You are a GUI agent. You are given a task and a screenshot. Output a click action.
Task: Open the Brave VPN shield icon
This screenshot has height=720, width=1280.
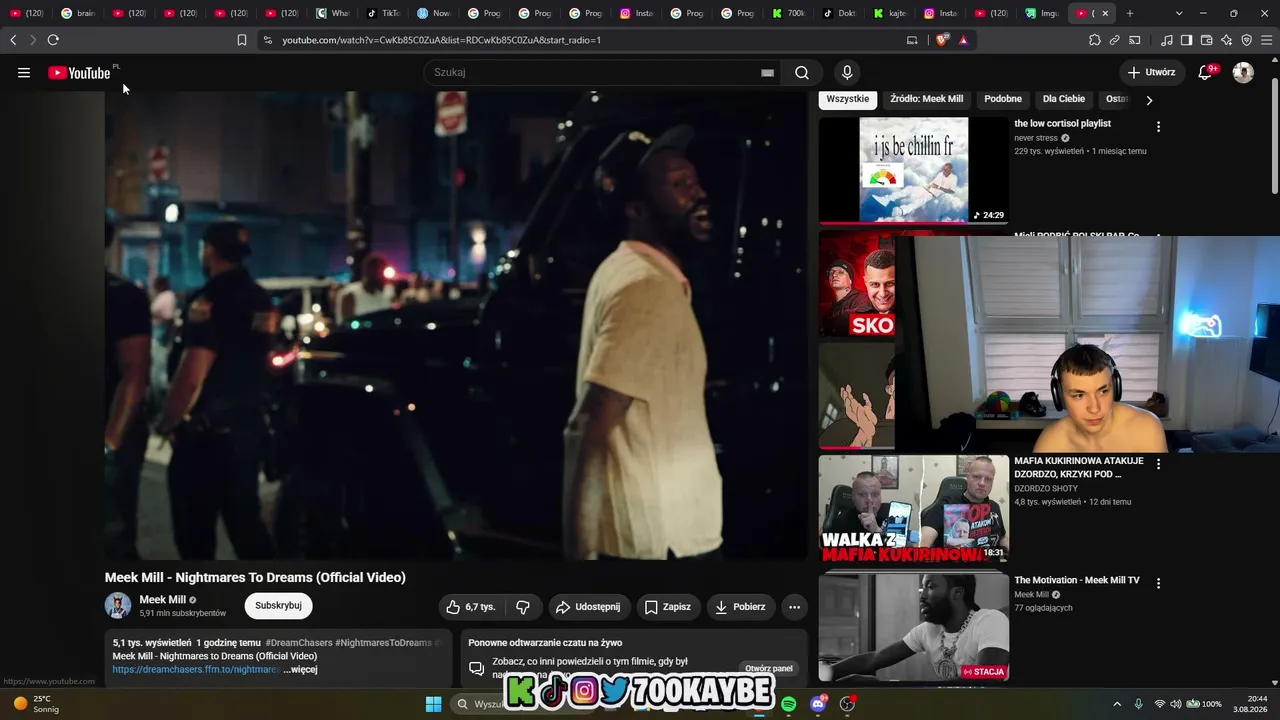point(1247,40)
